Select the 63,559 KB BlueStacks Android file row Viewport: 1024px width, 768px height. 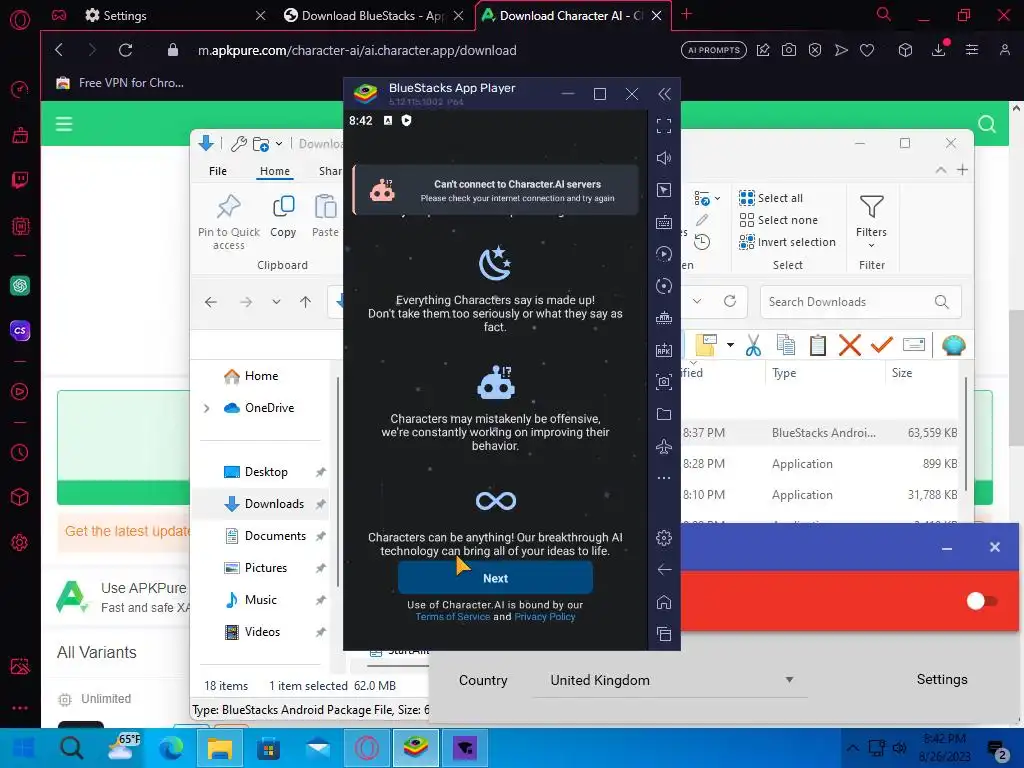[820, 432]
